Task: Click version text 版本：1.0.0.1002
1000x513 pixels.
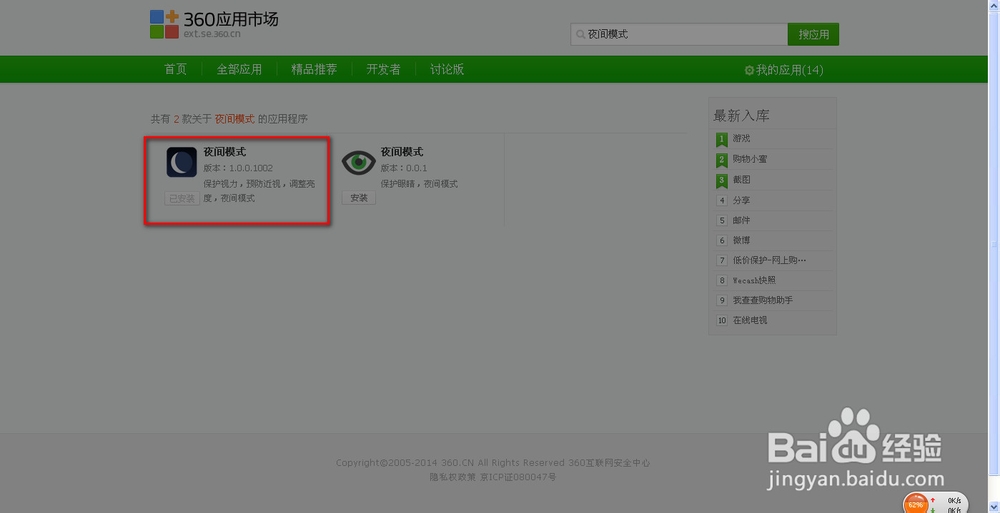Action: 238,168
